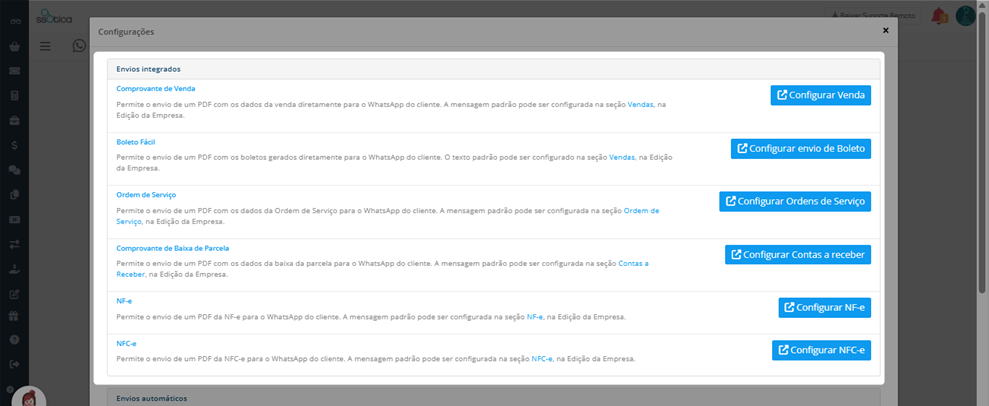This screenshot has height=406, width=989.
Task: Close the Configurações dialog
Action: (886, 30)
